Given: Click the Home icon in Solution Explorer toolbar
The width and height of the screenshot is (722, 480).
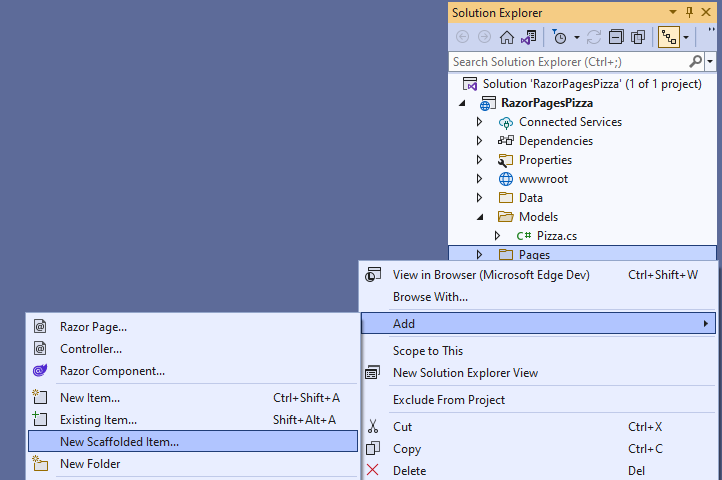Looking at the screenshot, I should coord(507,37).
